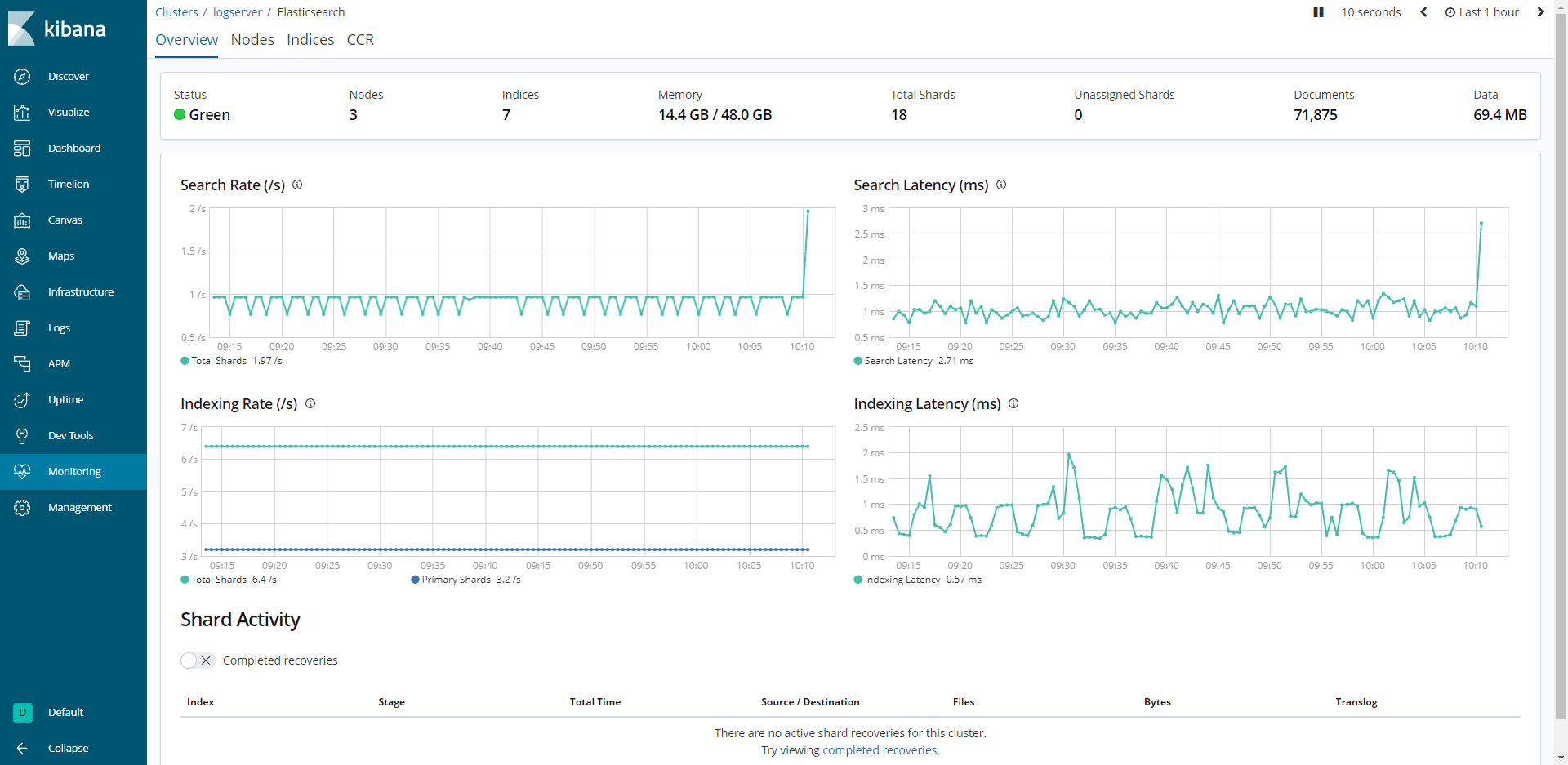Toggle Indexing Latency legend series
This screenshot has width=1568, height=765.
point(917,580)
